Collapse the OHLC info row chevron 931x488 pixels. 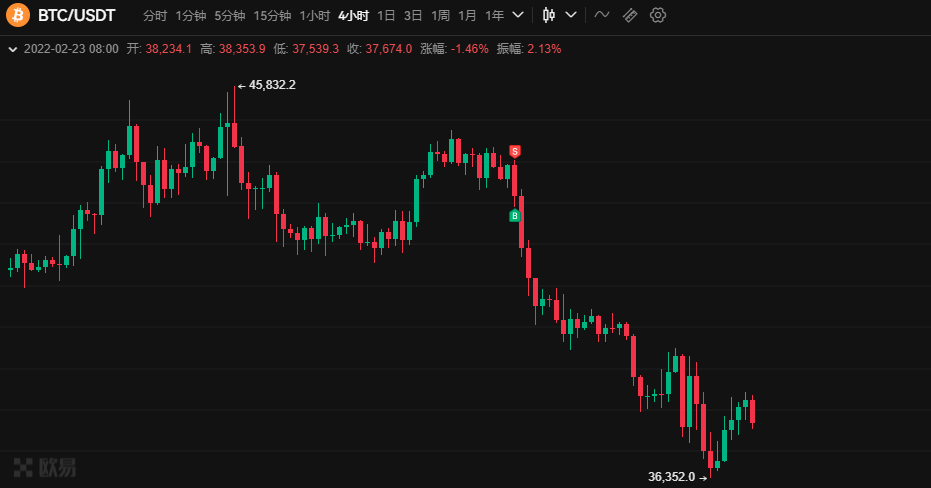pyautogui.click(x=12, y=49)
